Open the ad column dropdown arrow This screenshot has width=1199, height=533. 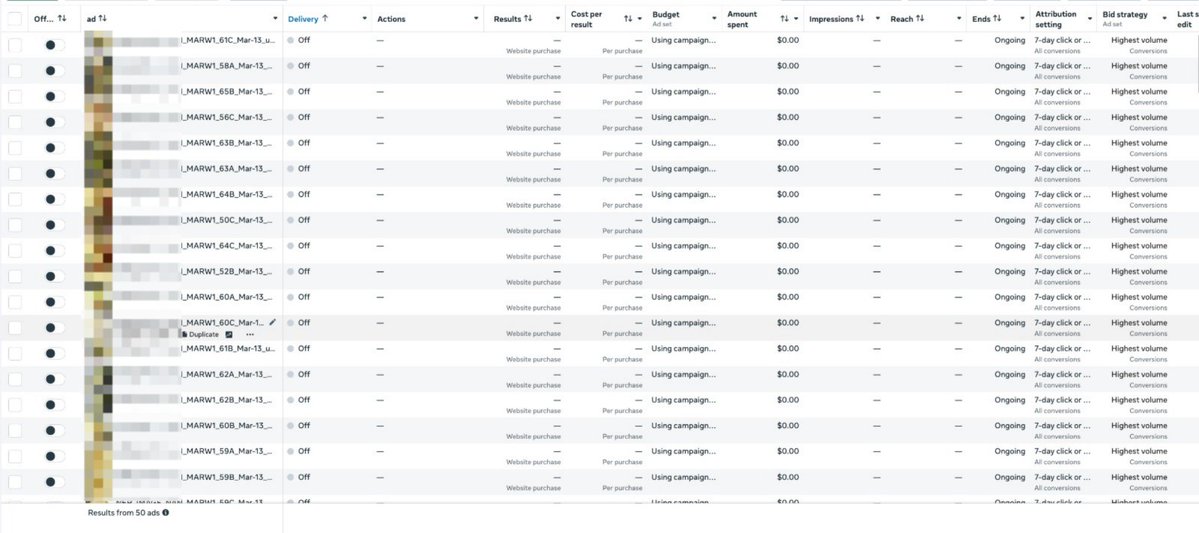[x=275, y=18]
